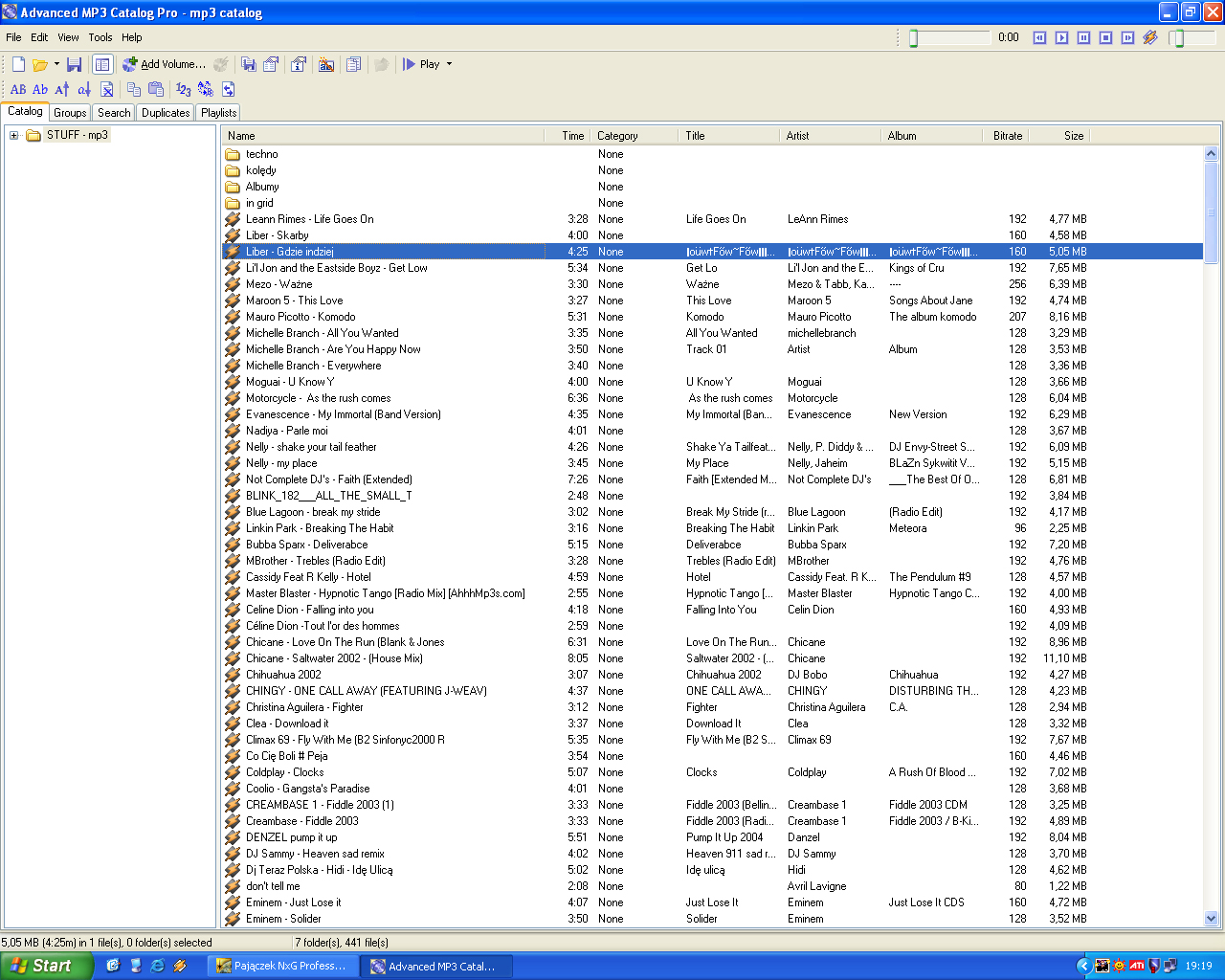Sort list by the Size column header
The image size is (1225, 980).
point(1061,136)
